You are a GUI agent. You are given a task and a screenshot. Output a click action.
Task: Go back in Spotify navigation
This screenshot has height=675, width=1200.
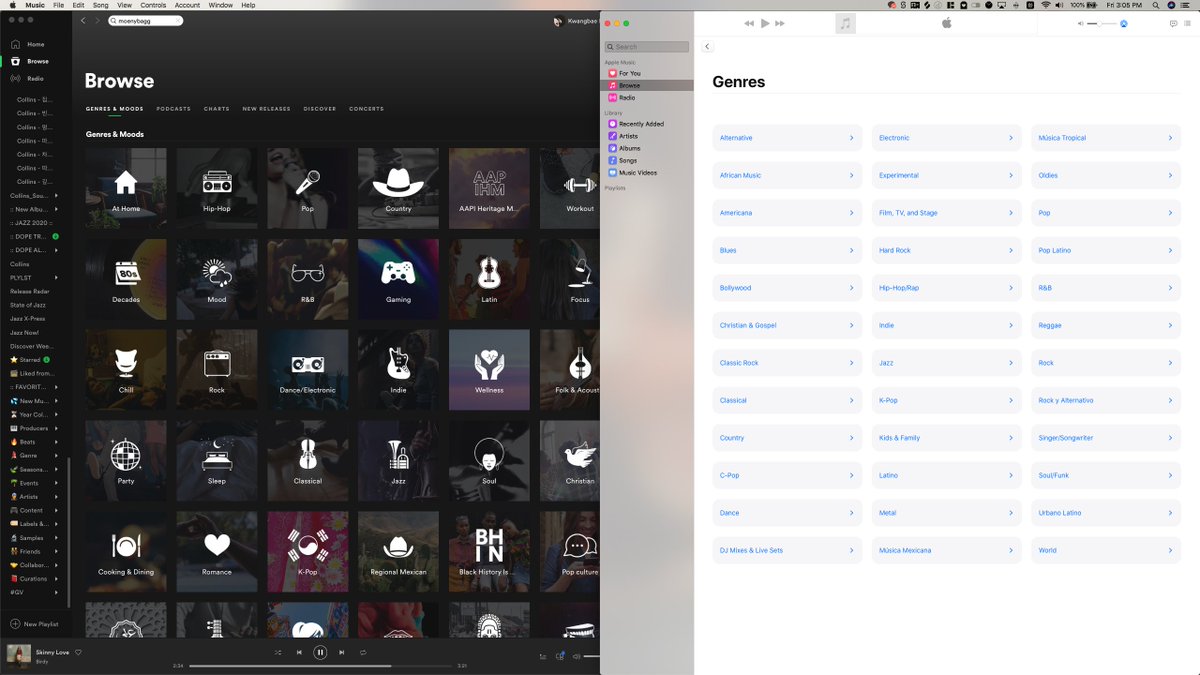(83, 20)
